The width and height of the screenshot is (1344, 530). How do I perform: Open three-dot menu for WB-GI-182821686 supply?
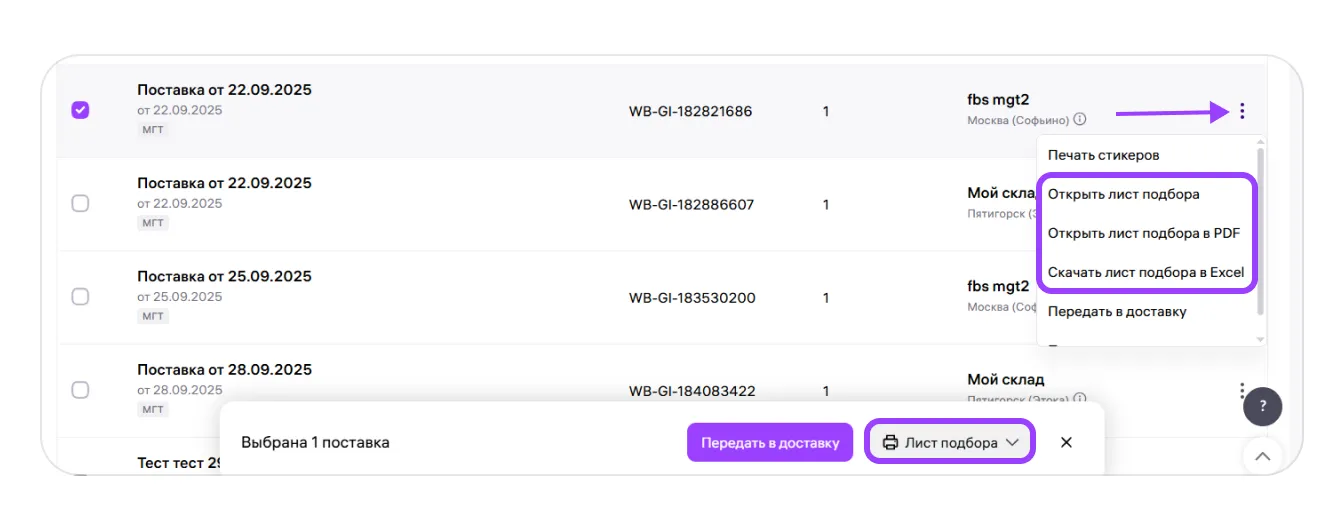(1242, 111)
